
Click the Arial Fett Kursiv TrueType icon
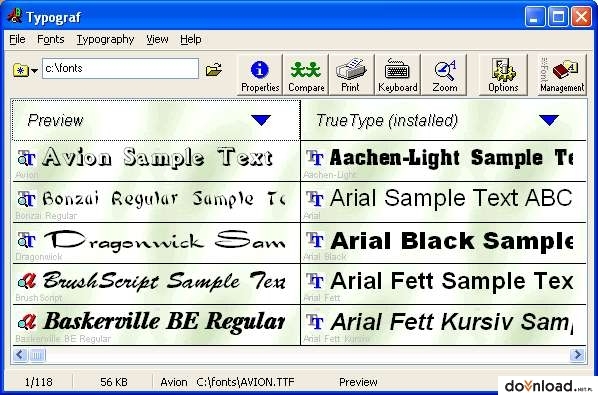tap(315, 322)
